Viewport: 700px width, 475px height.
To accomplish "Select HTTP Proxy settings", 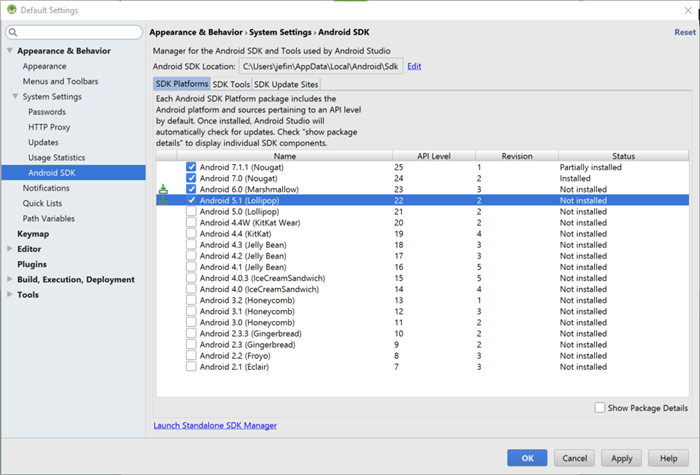I will point(49,127).
